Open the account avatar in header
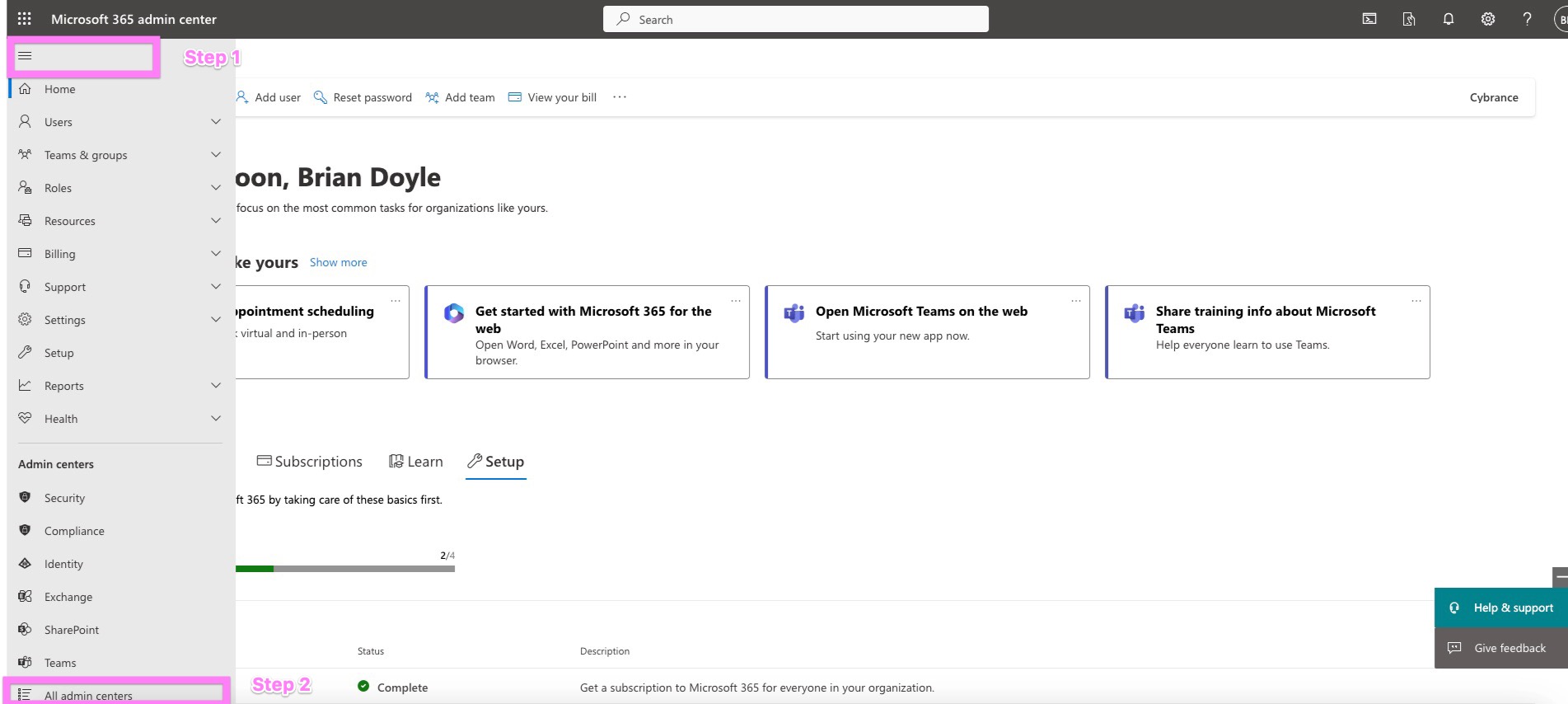Image resolution: width=1568 pixels, height=704 pixels. click(1561, 19)
